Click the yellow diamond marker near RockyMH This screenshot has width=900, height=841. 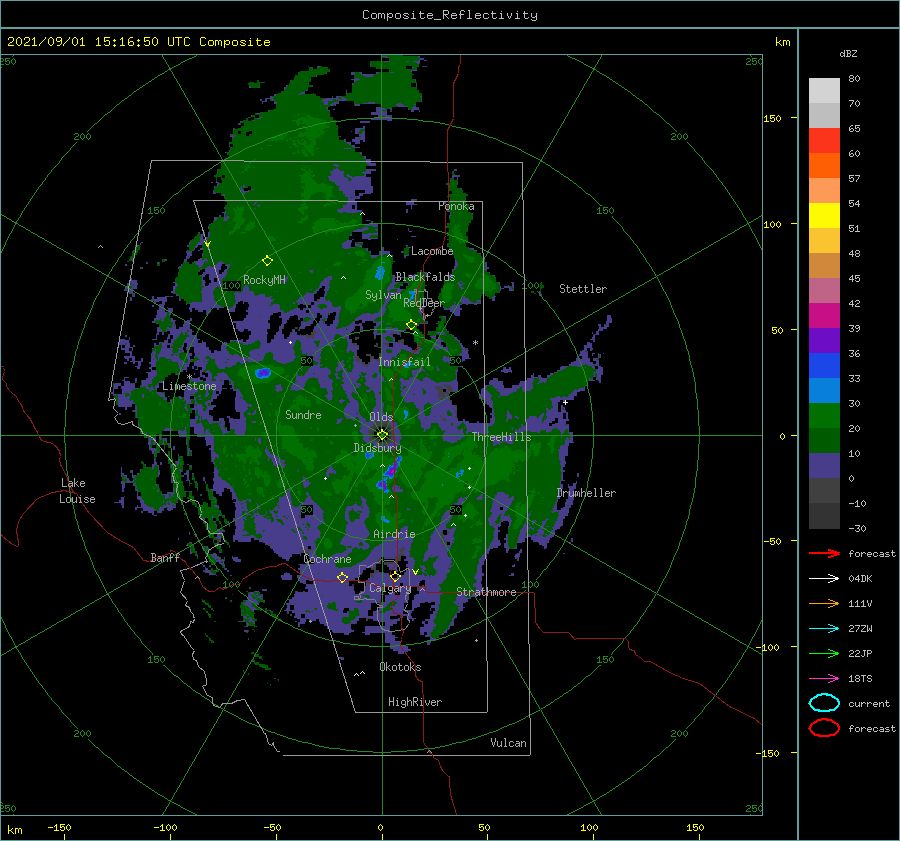[x=267, y=261]
